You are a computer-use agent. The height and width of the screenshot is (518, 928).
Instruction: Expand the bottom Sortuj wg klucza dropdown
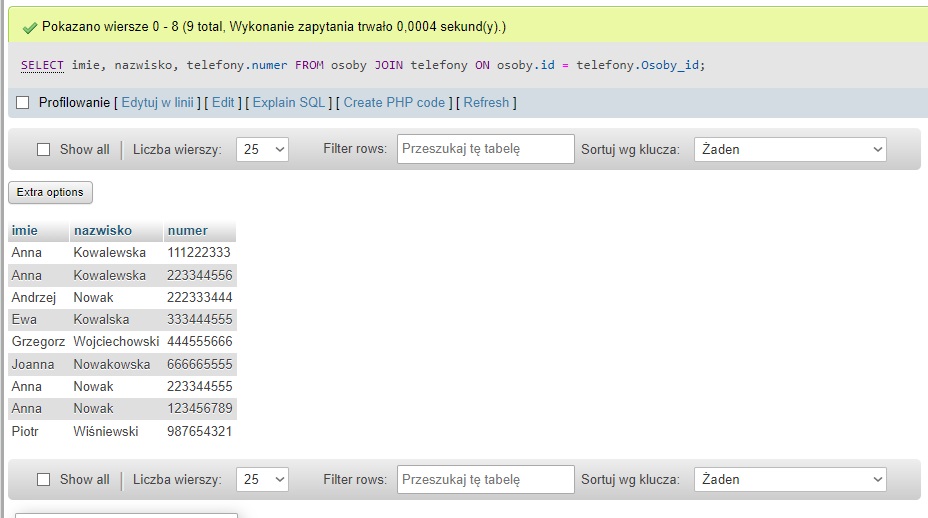coord(790,479)
